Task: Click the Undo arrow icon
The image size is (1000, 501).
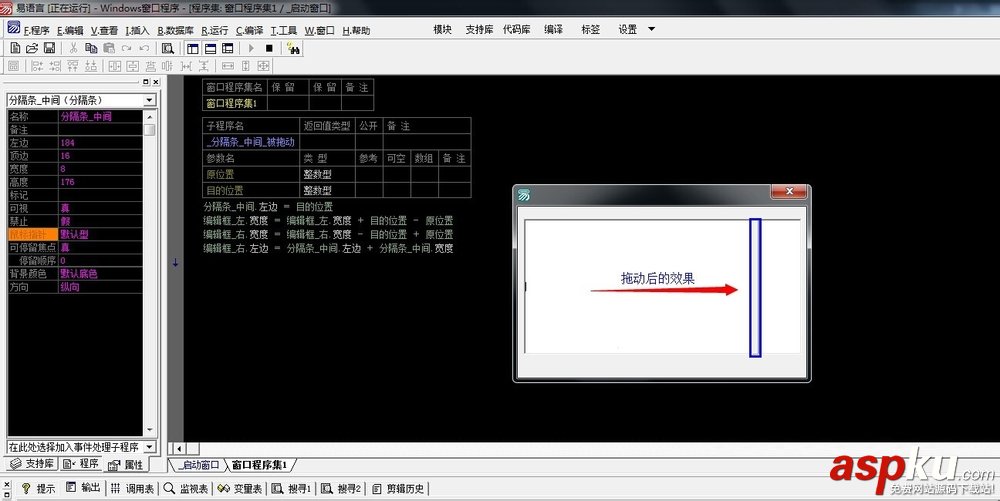Action: 144,48
